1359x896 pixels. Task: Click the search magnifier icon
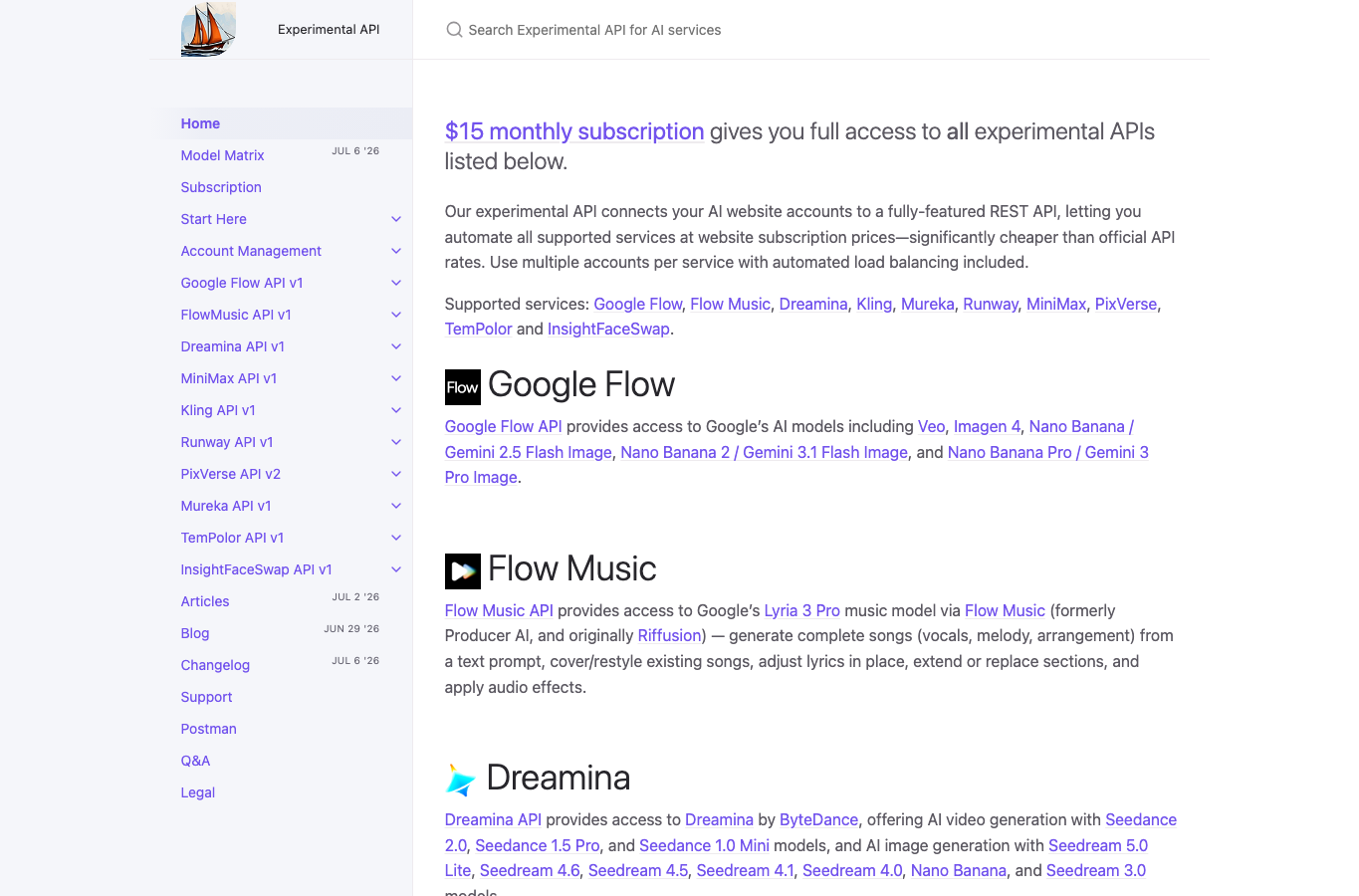click(454, 30)
